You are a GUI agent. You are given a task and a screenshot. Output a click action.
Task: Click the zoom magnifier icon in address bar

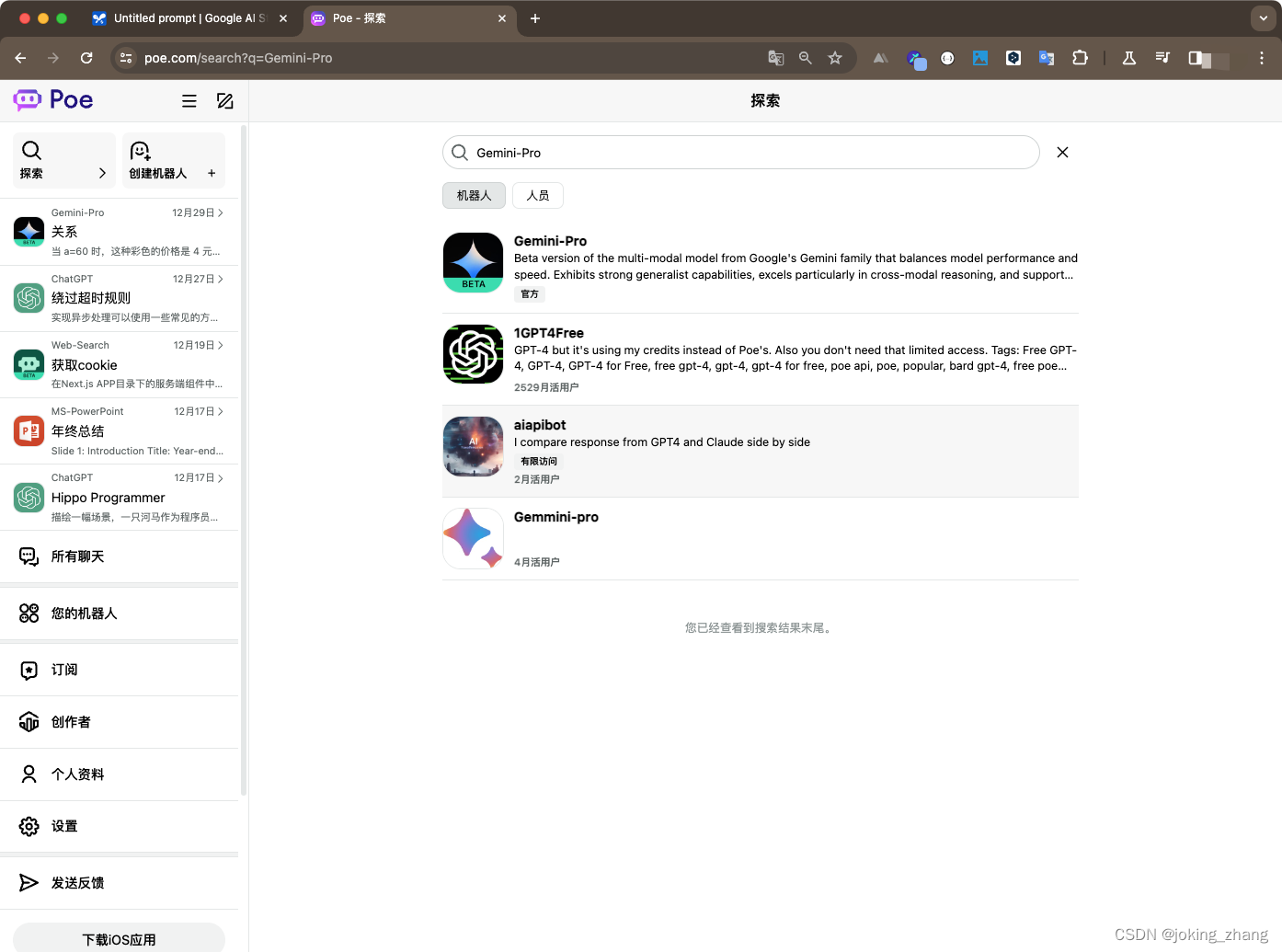point(806,58)
